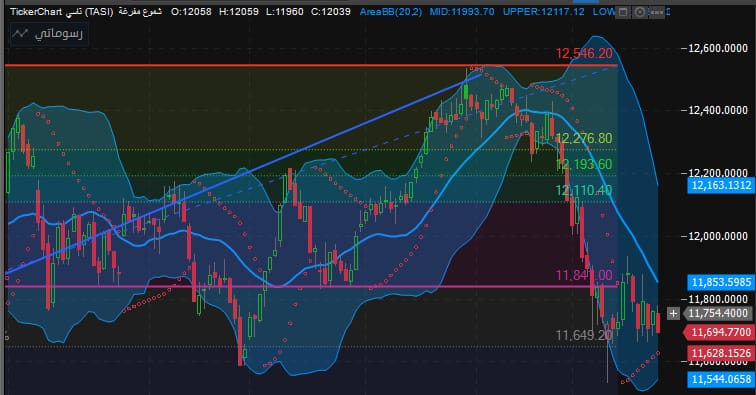Select the 12,276.80 Fibonacci level label
756x395 pixels.
[x=584, y=138]
